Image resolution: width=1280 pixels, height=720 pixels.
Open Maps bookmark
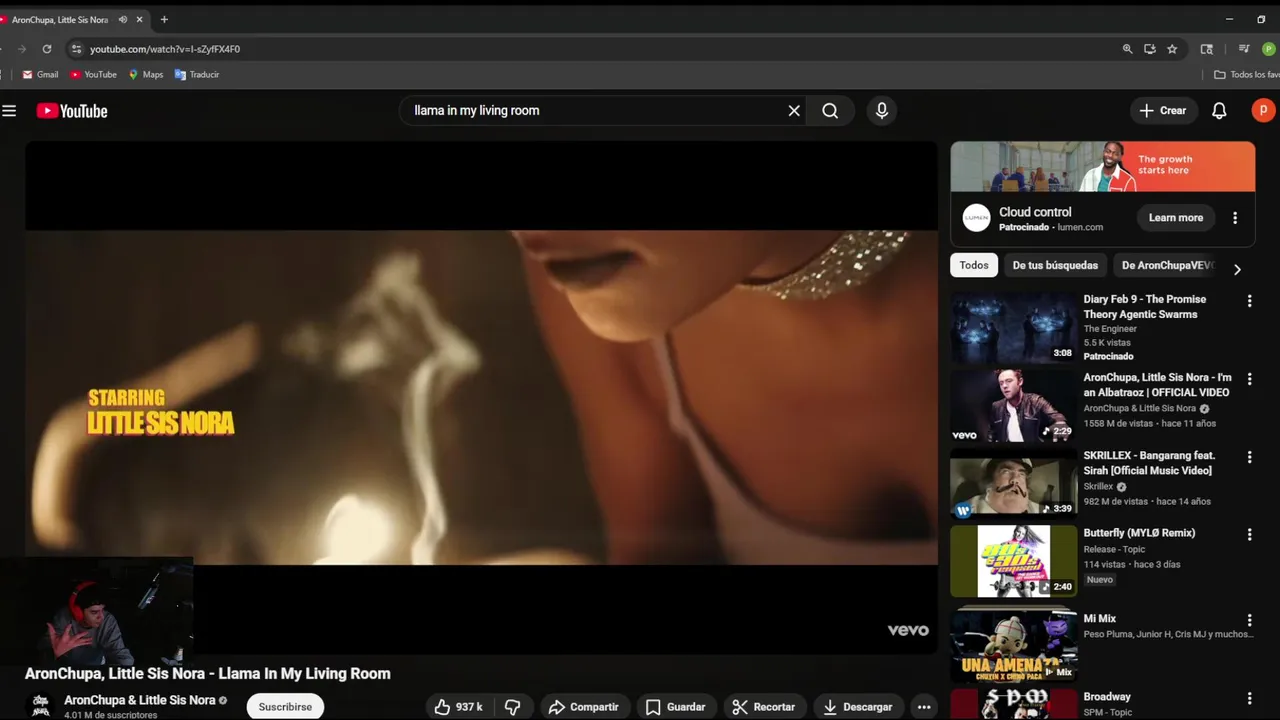tap(145, 75)
